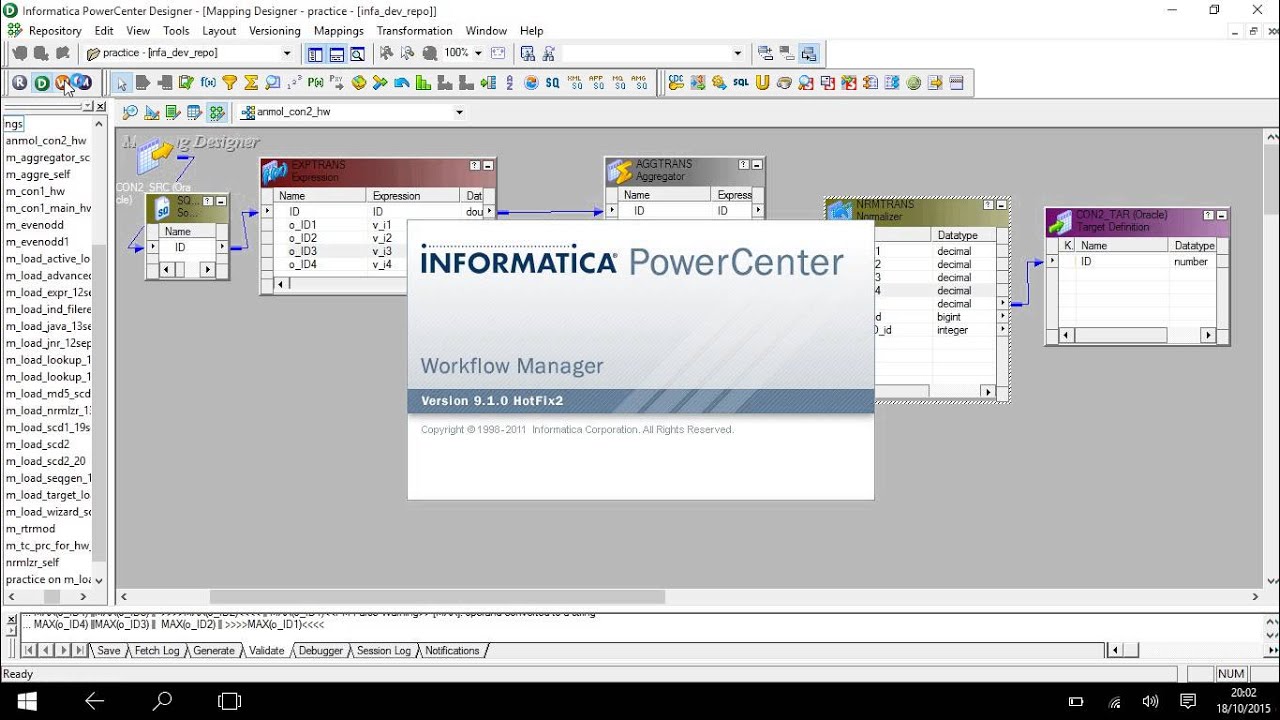Expand the anmol_con2_hw mapping dropdown
The height and width of the screenshot is (720, 1280).
[x=459, y=112]
